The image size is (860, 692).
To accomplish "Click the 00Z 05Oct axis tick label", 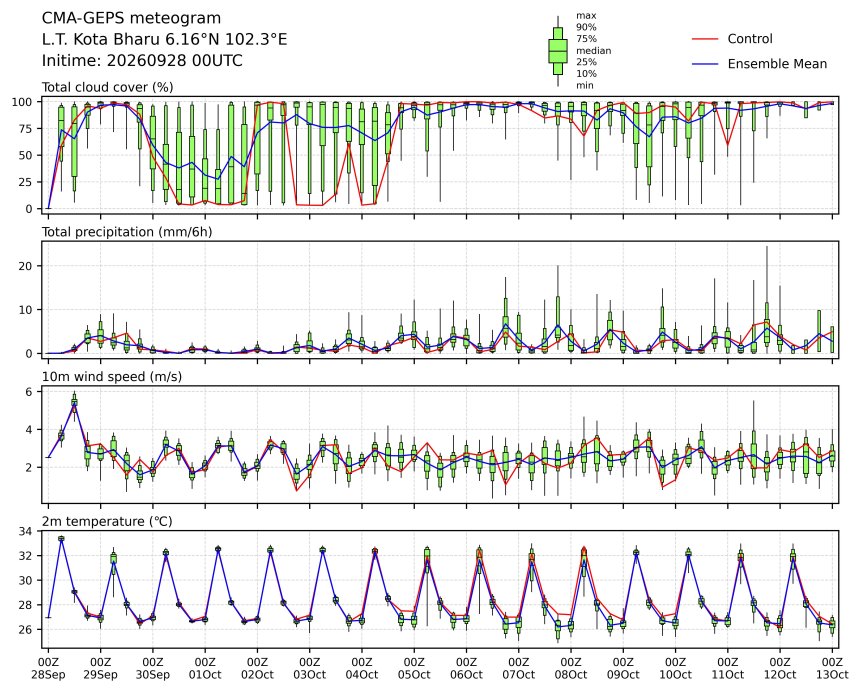I will (414, 668).
